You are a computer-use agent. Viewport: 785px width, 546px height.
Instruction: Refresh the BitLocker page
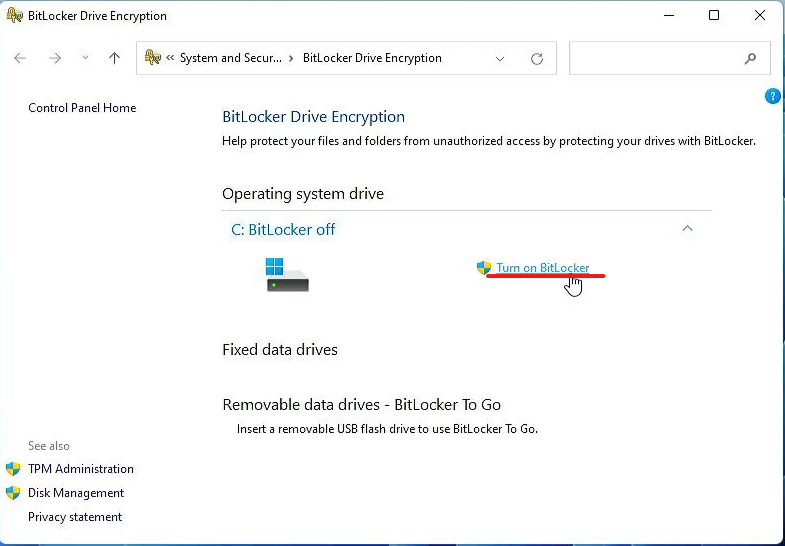coord(537,59)
